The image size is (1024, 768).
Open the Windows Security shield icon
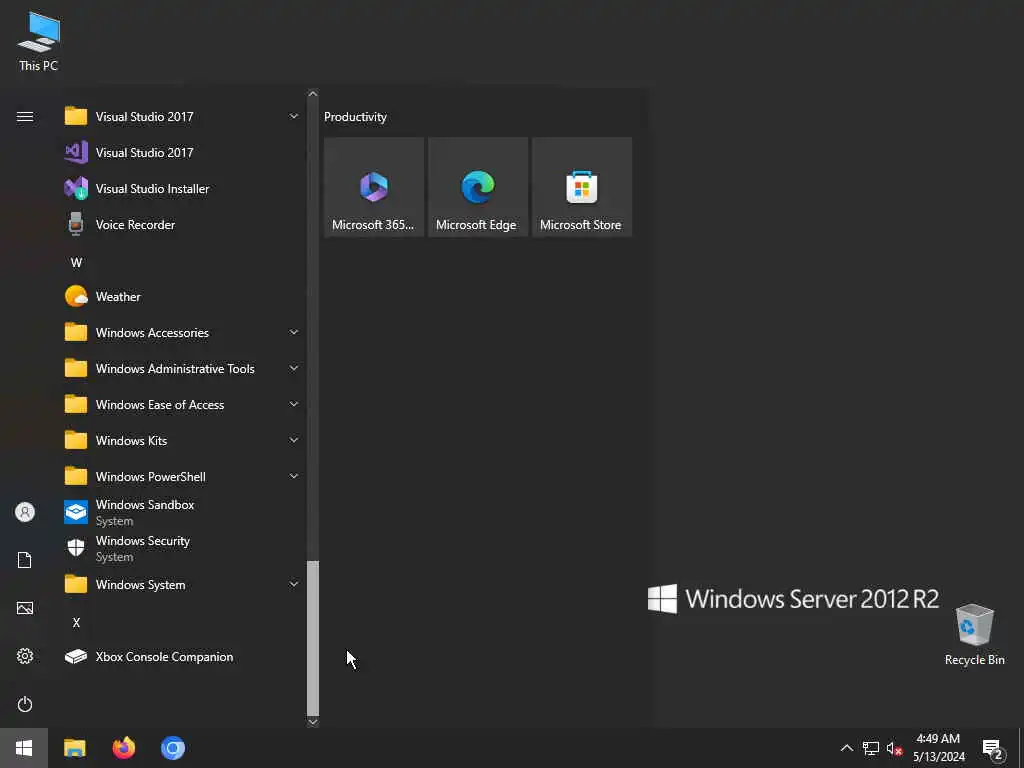76,548
